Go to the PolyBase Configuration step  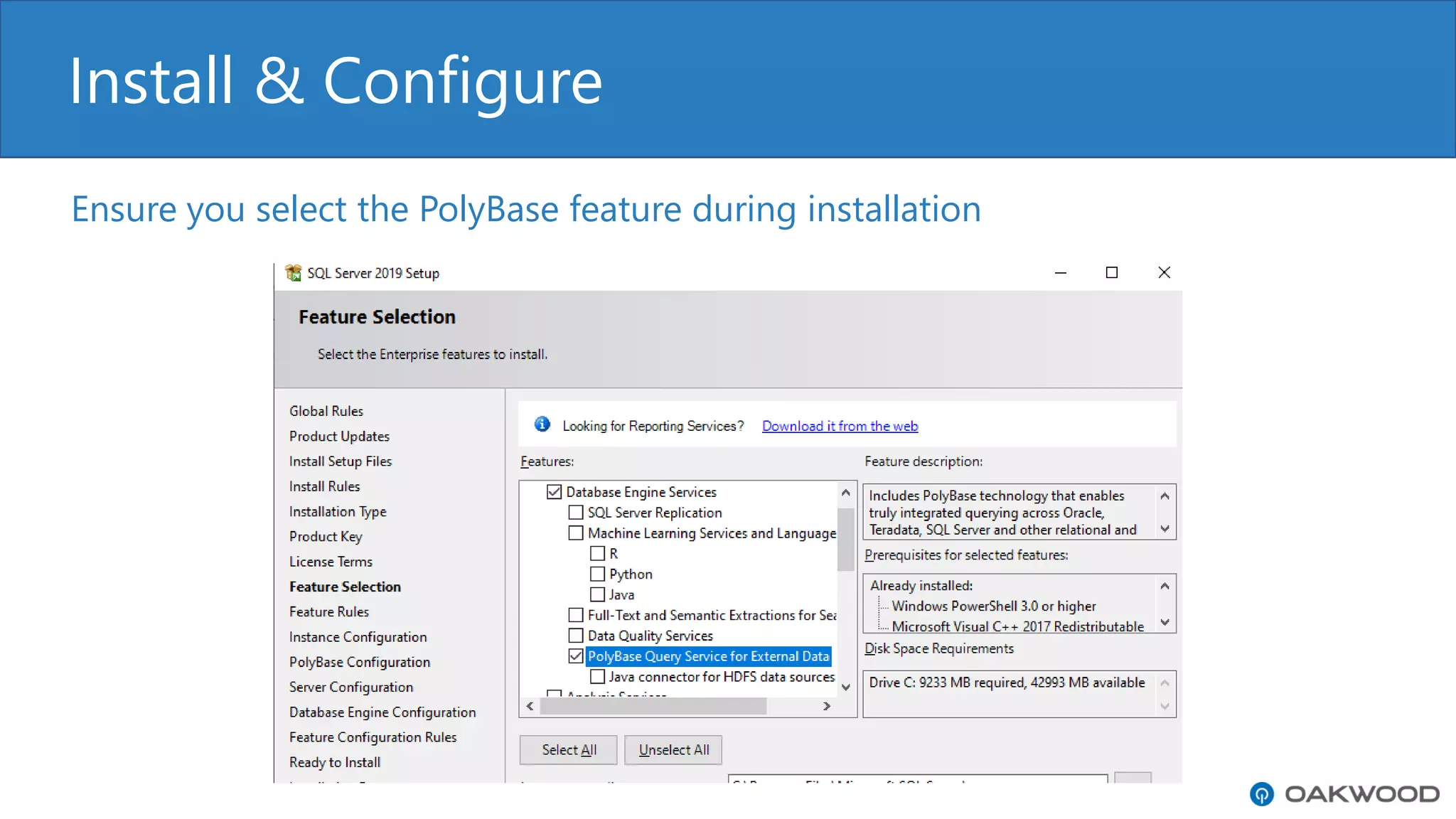[359, 662]
